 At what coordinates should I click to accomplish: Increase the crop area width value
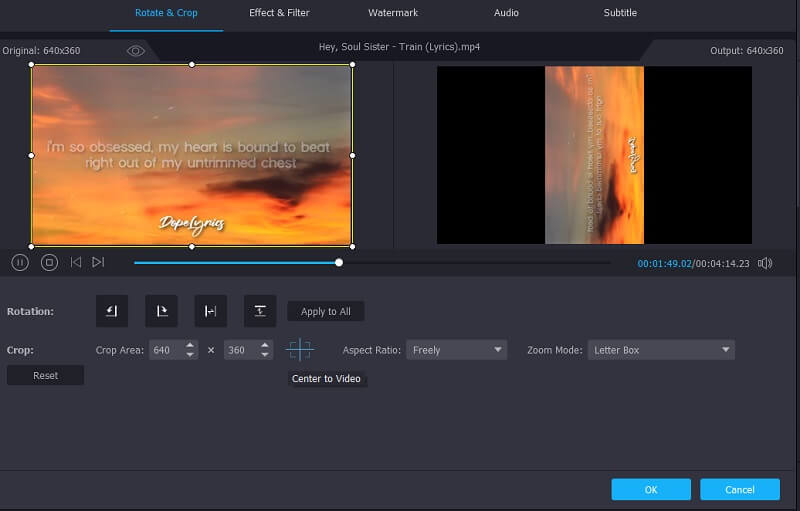190,345
